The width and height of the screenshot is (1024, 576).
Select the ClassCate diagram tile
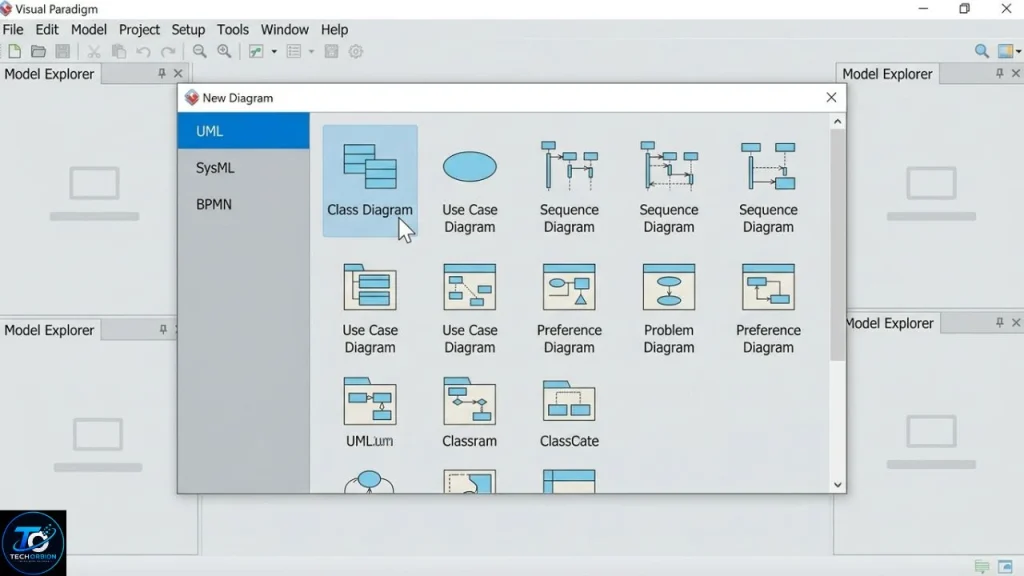click(569, 412)
